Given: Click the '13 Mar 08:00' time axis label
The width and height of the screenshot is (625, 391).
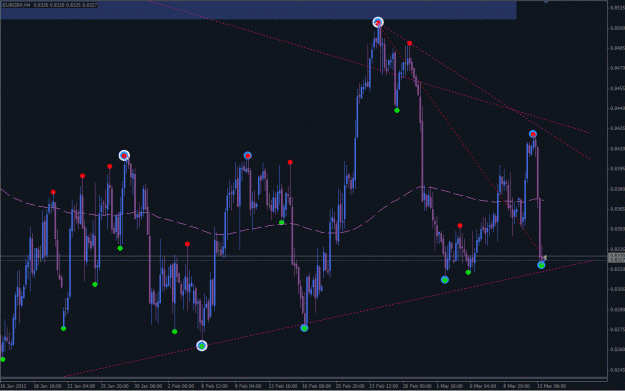Looking at the screenshot, I should [x=551, y=386].
